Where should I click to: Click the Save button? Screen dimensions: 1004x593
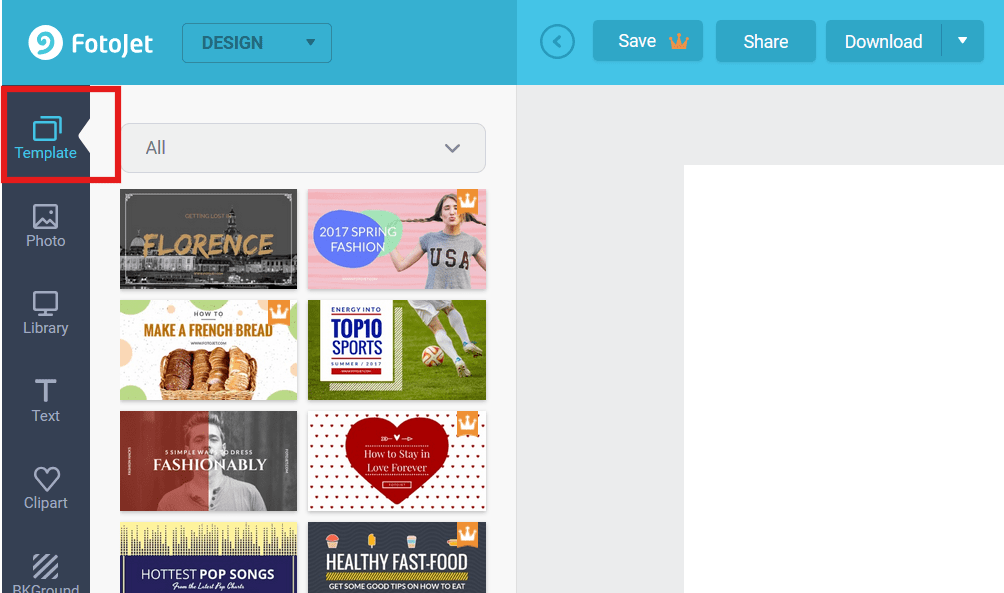pos(648,41)
